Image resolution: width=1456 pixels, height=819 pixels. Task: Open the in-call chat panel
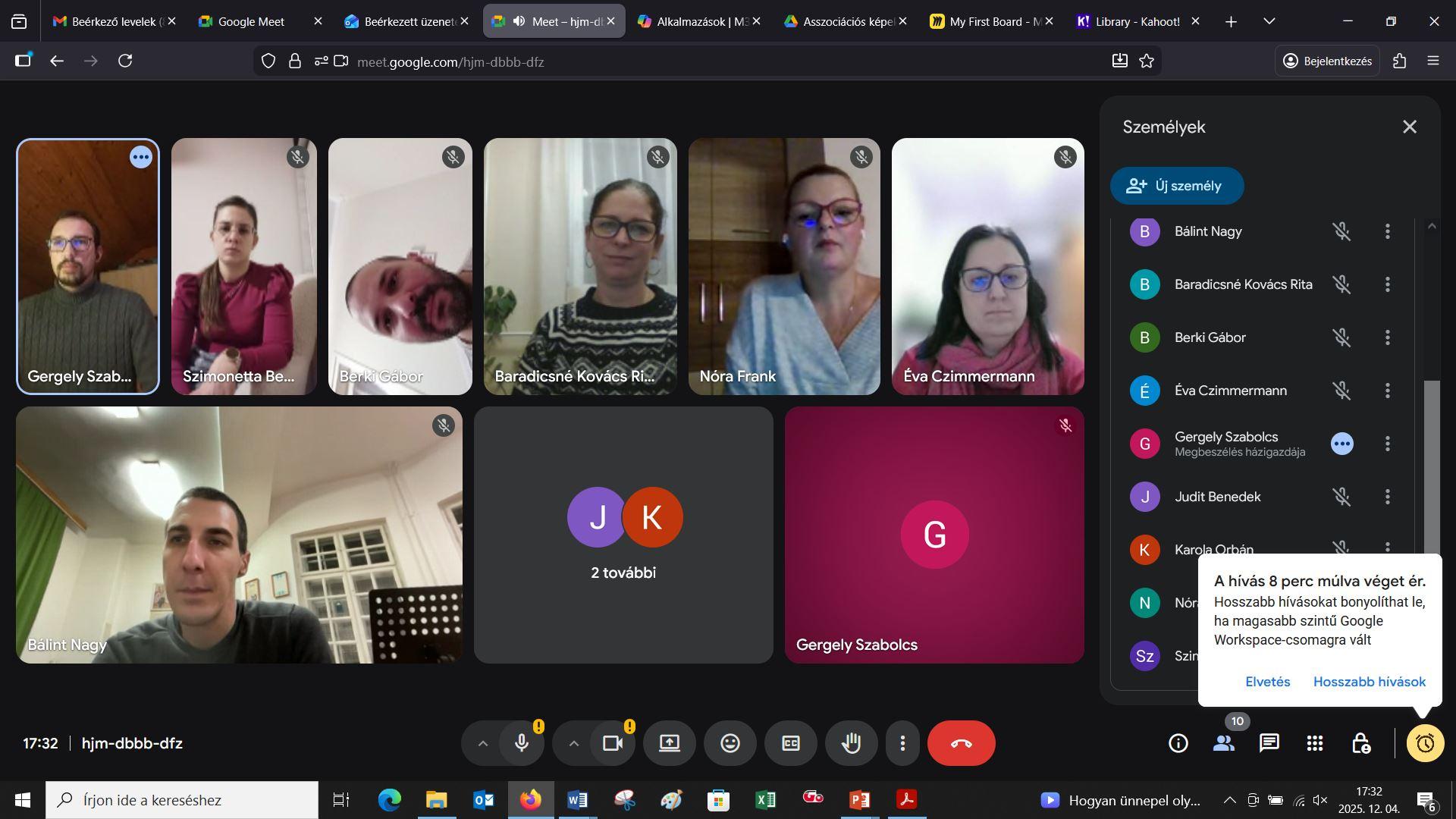click(1269, 743)
